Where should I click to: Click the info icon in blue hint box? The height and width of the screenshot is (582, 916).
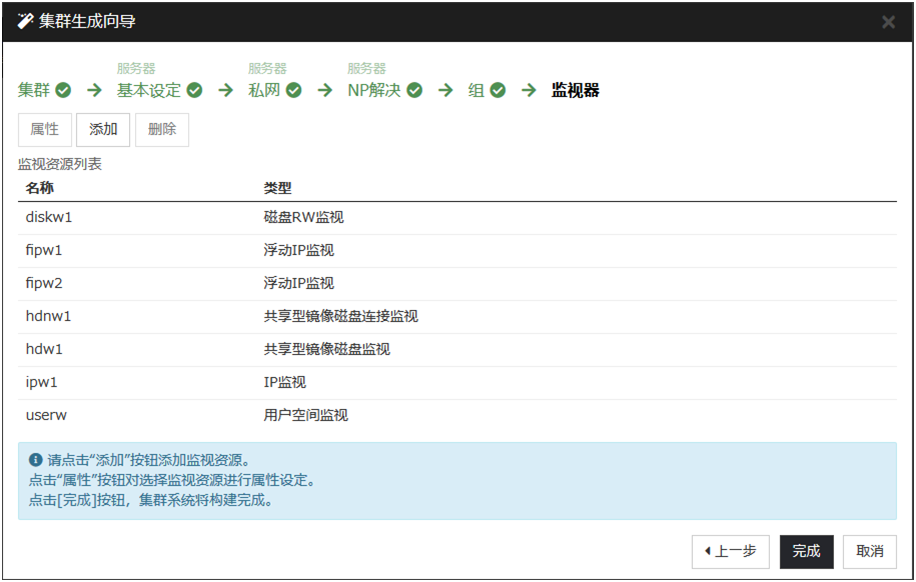[x=36, y=461]
